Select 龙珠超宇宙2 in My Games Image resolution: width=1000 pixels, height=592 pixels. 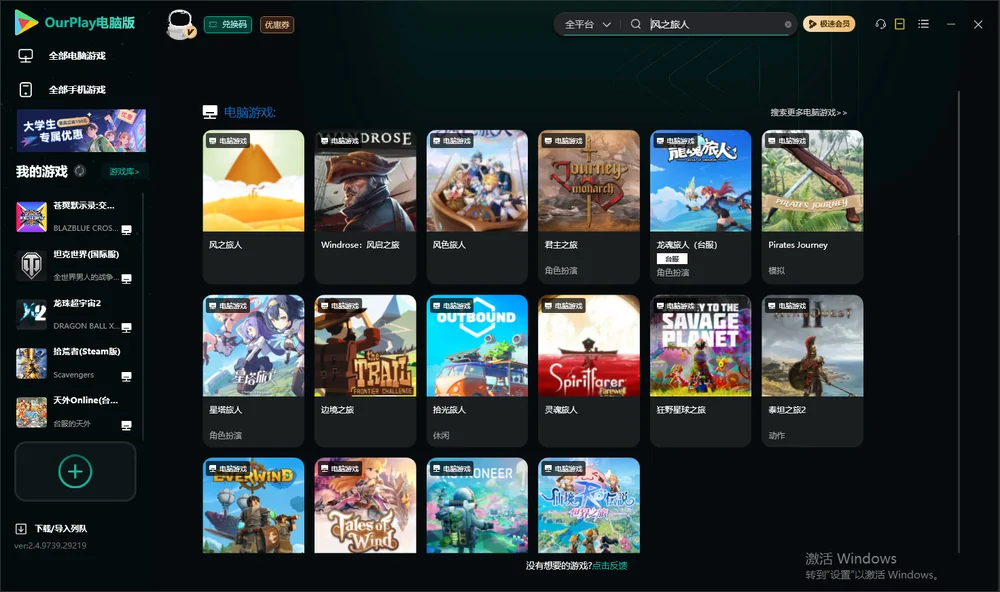click(75, 314)
